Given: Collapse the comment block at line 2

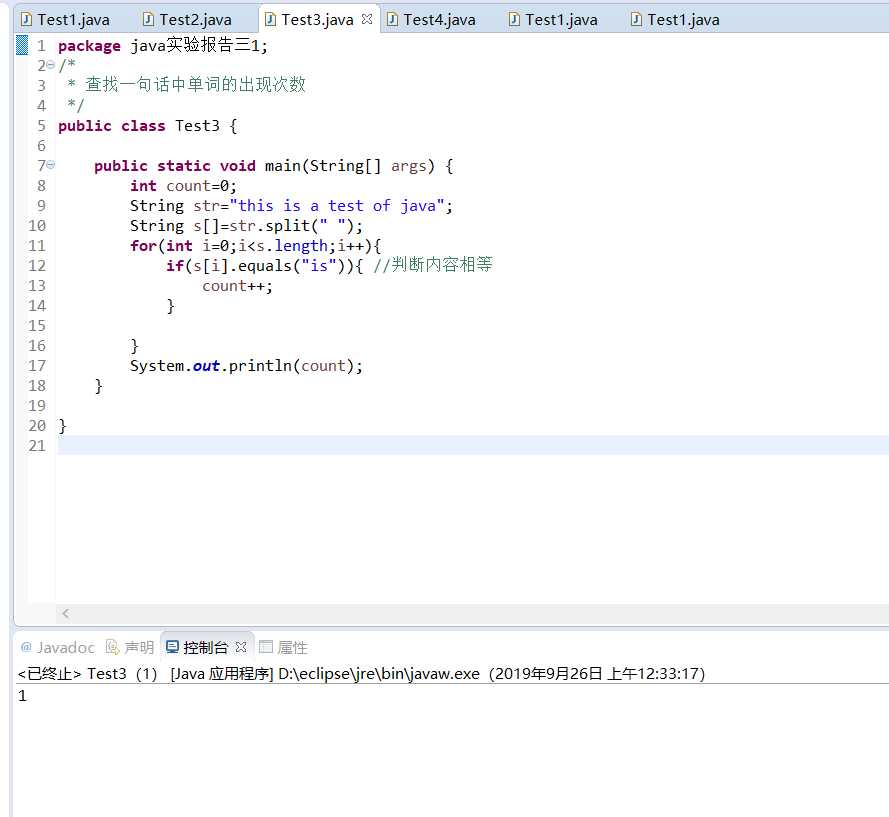Looking at the screenshot, I should [50, 65].
